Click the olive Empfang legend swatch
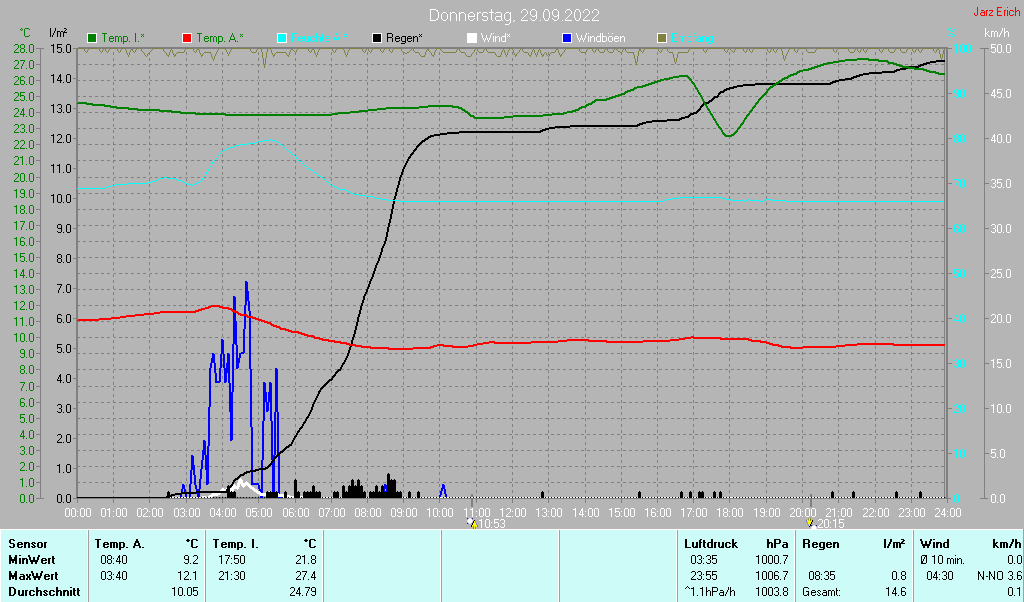 (x=662, y=39)
